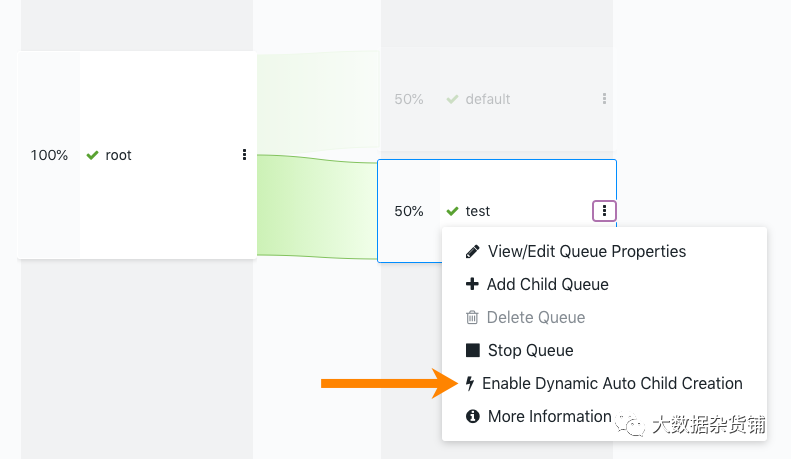Toggle the test queue three-dot menu
This screenshot has width=791, height=459.
[604, 211]
